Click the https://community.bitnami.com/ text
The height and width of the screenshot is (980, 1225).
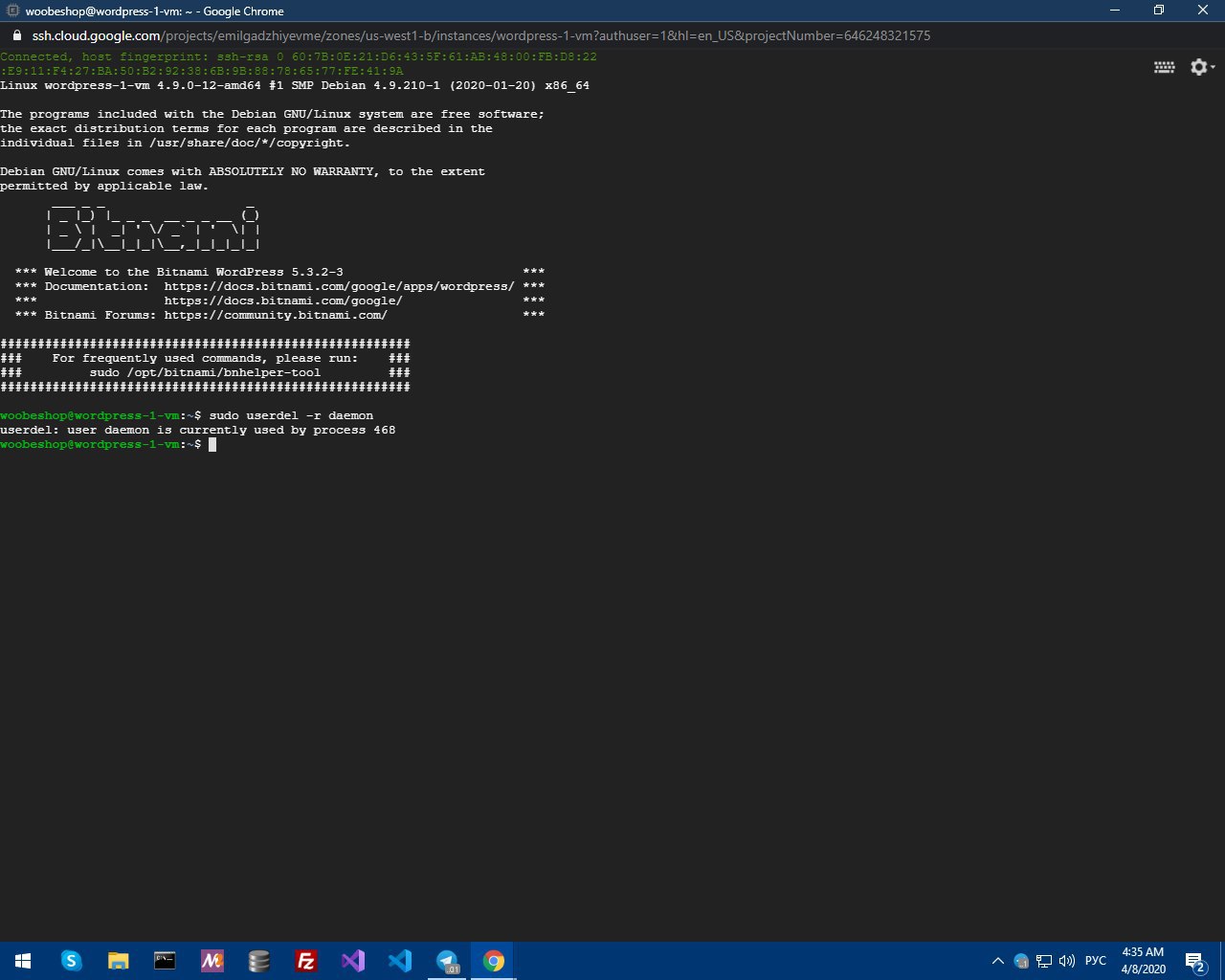click(276, 315)
